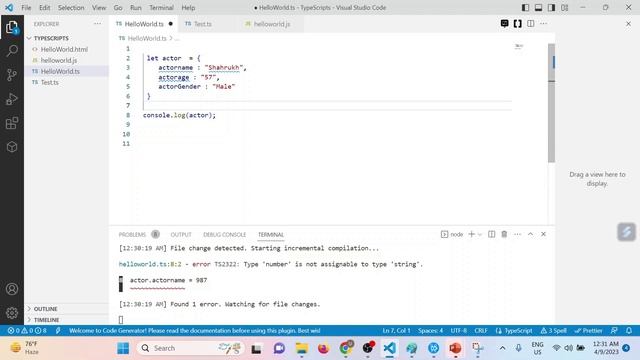Select the node terminal instance
The height and width of the screenshot is (360, 640).
click(x=452, y=234)
